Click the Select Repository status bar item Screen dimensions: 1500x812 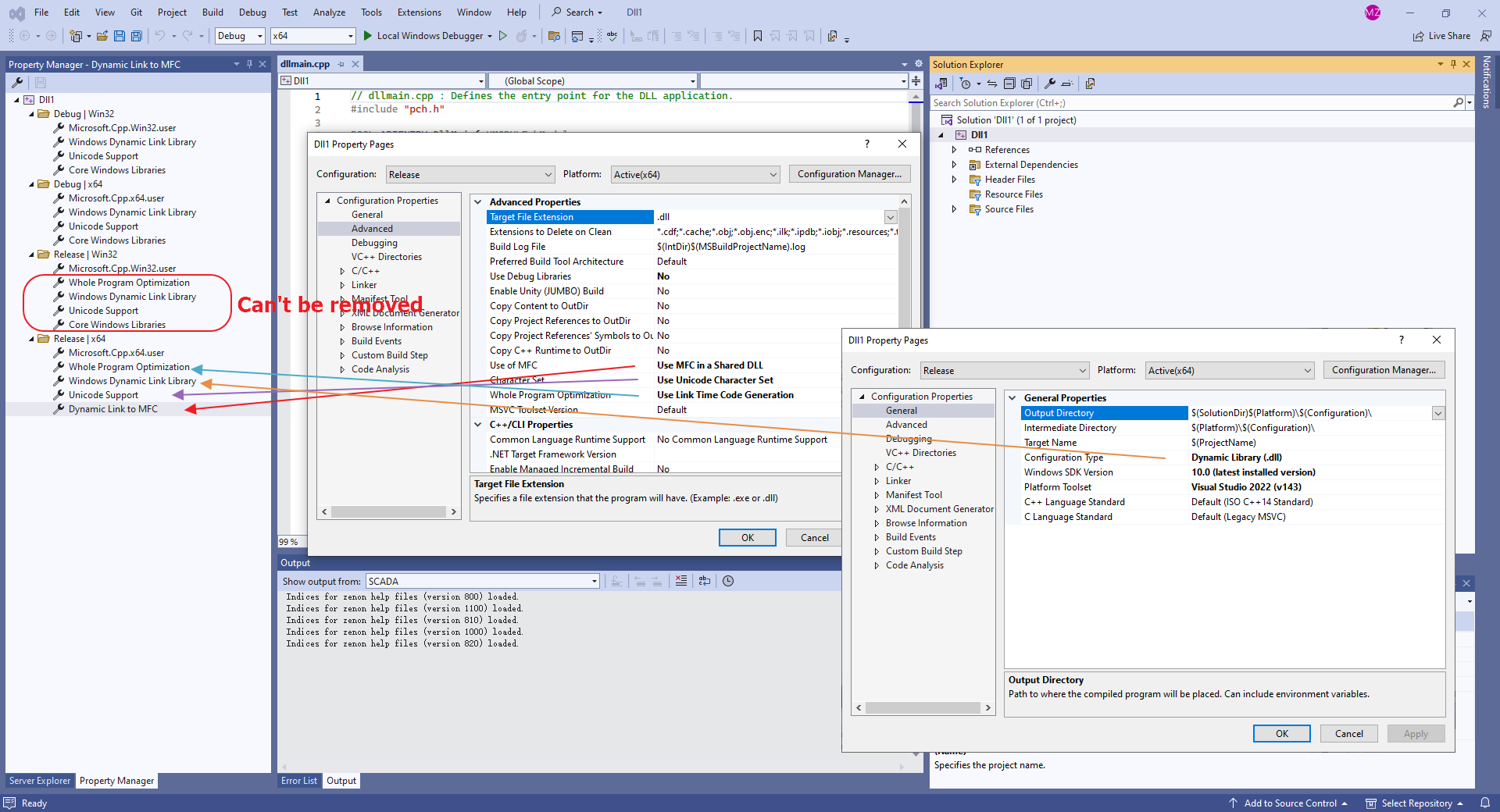[1415, 803]
